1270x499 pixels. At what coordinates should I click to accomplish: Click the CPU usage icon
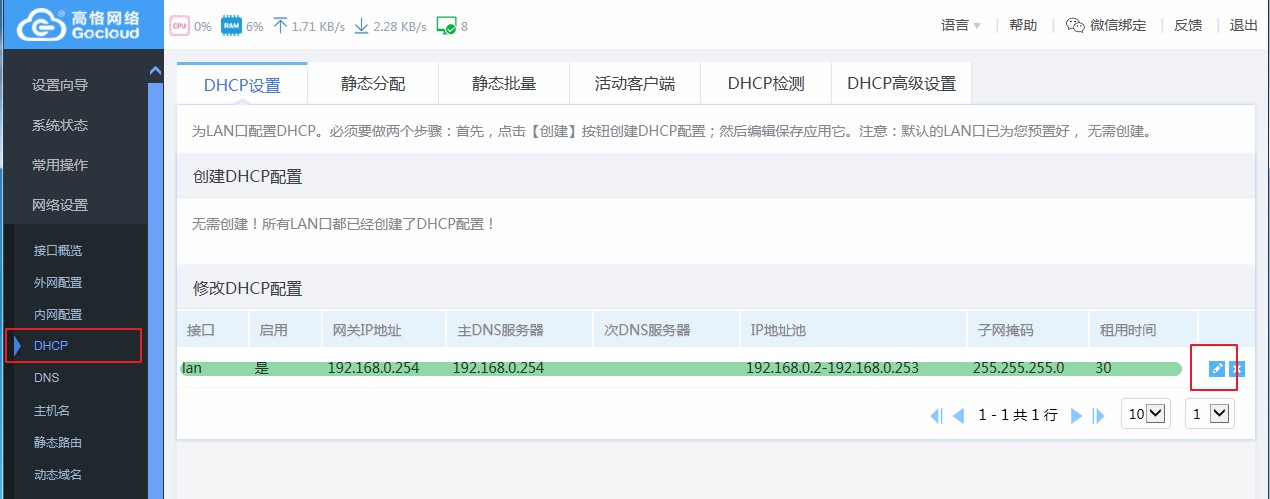180,26
